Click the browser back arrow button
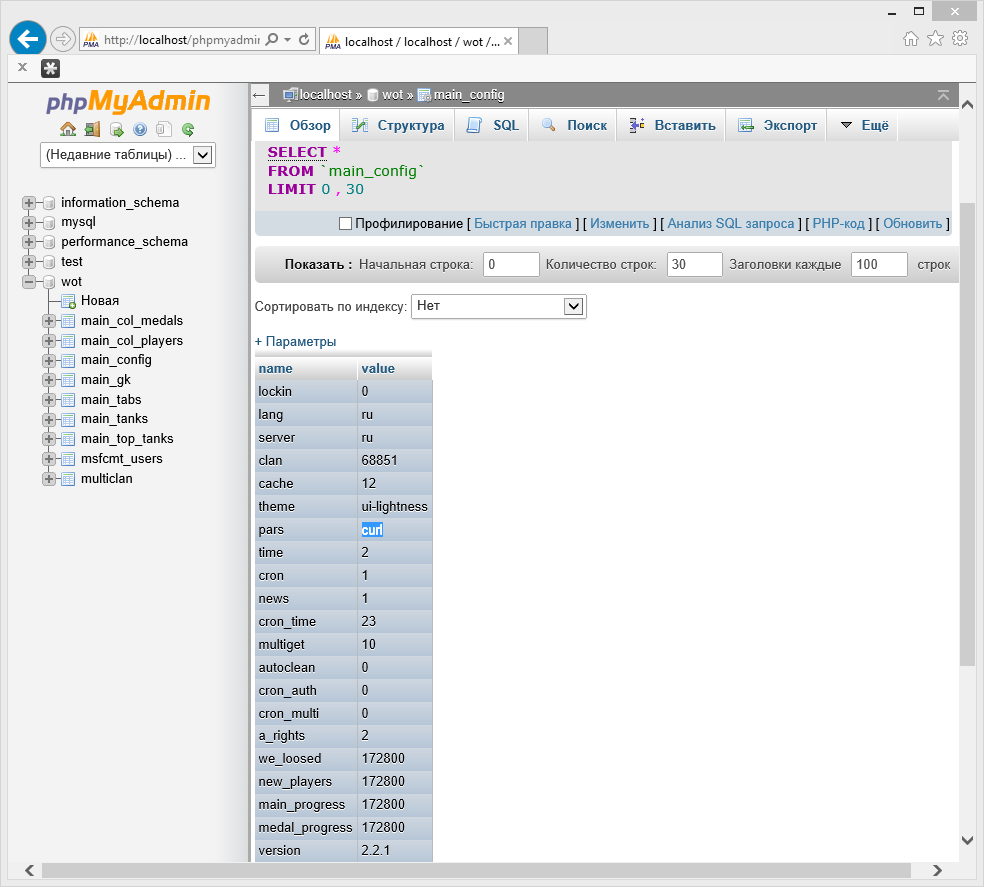The height and width of the screenshot is (887, 984). pos(28,39)
